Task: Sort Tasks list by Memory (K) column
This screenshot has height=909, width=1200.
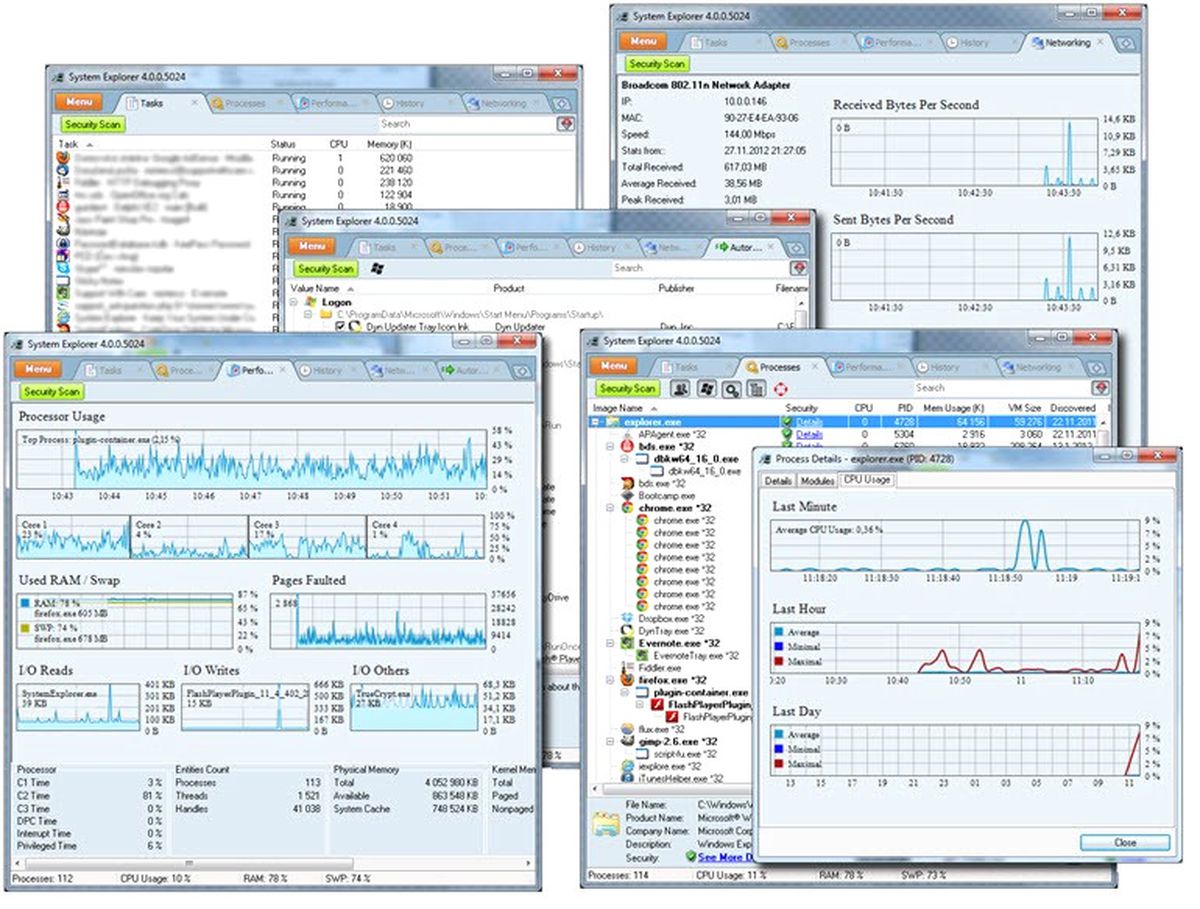Action: pyautogui.click(x=390, y=145)
